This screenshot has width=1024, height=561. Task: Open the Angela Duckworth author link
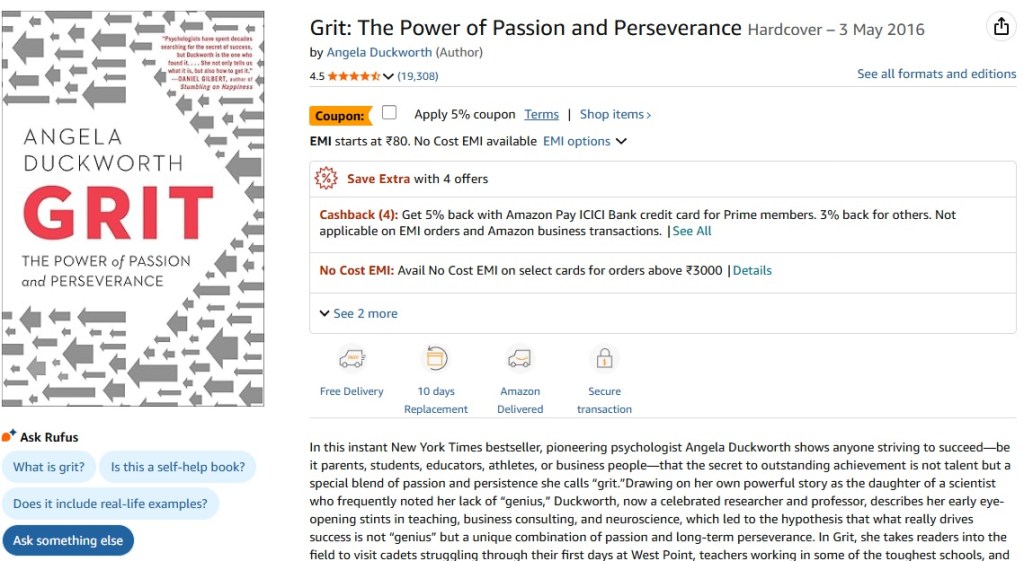click(379, 52)
